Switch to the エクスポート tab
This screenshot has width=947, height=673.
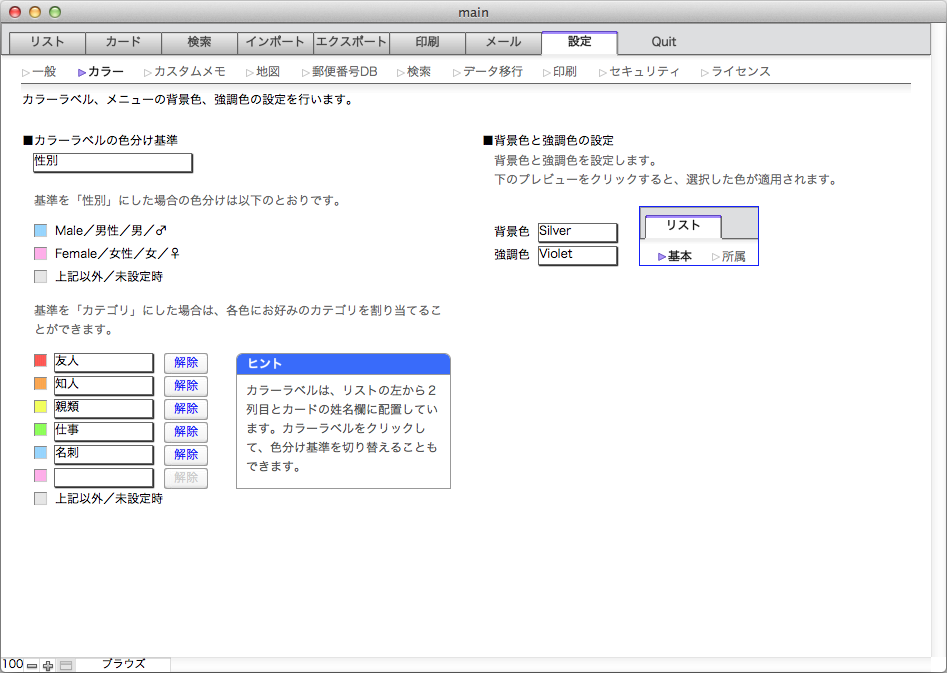click(351, 42)
